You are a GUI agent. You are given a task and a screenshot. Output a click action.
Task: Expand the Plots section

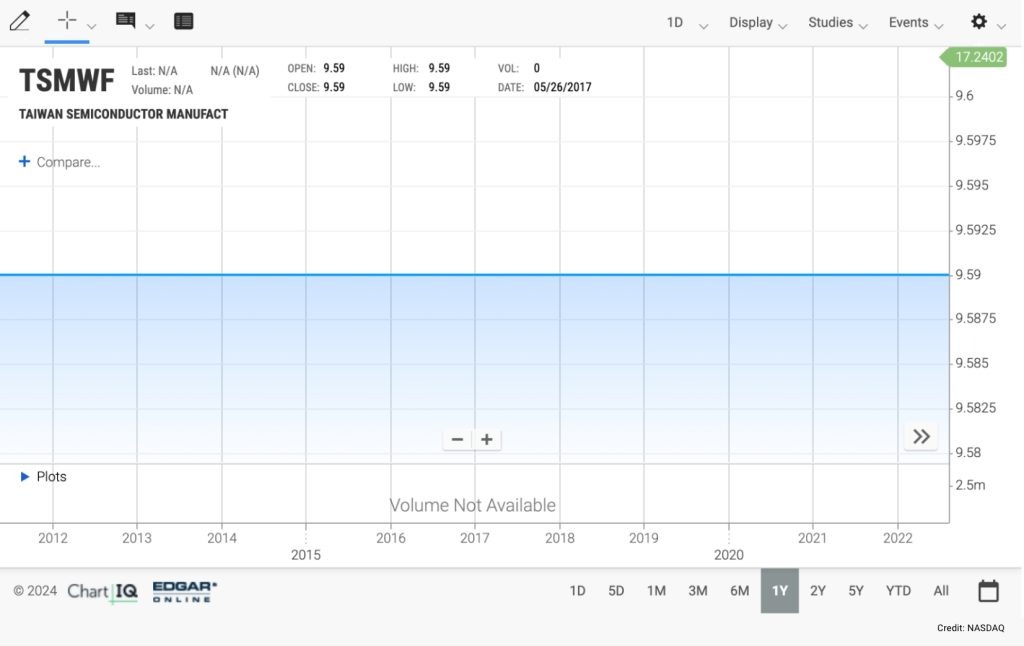point(44,477)
